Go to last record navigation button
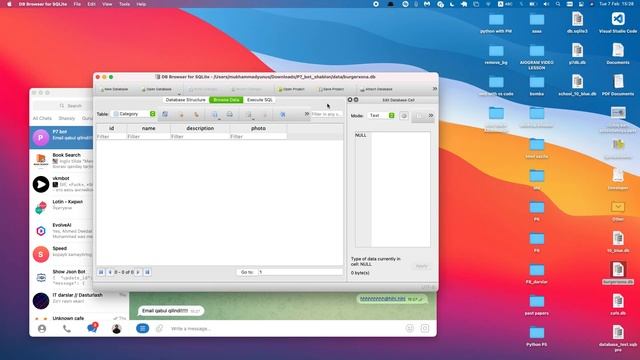Image resolution: width=640 pixels, height=360 pixels. coord(147,272)
